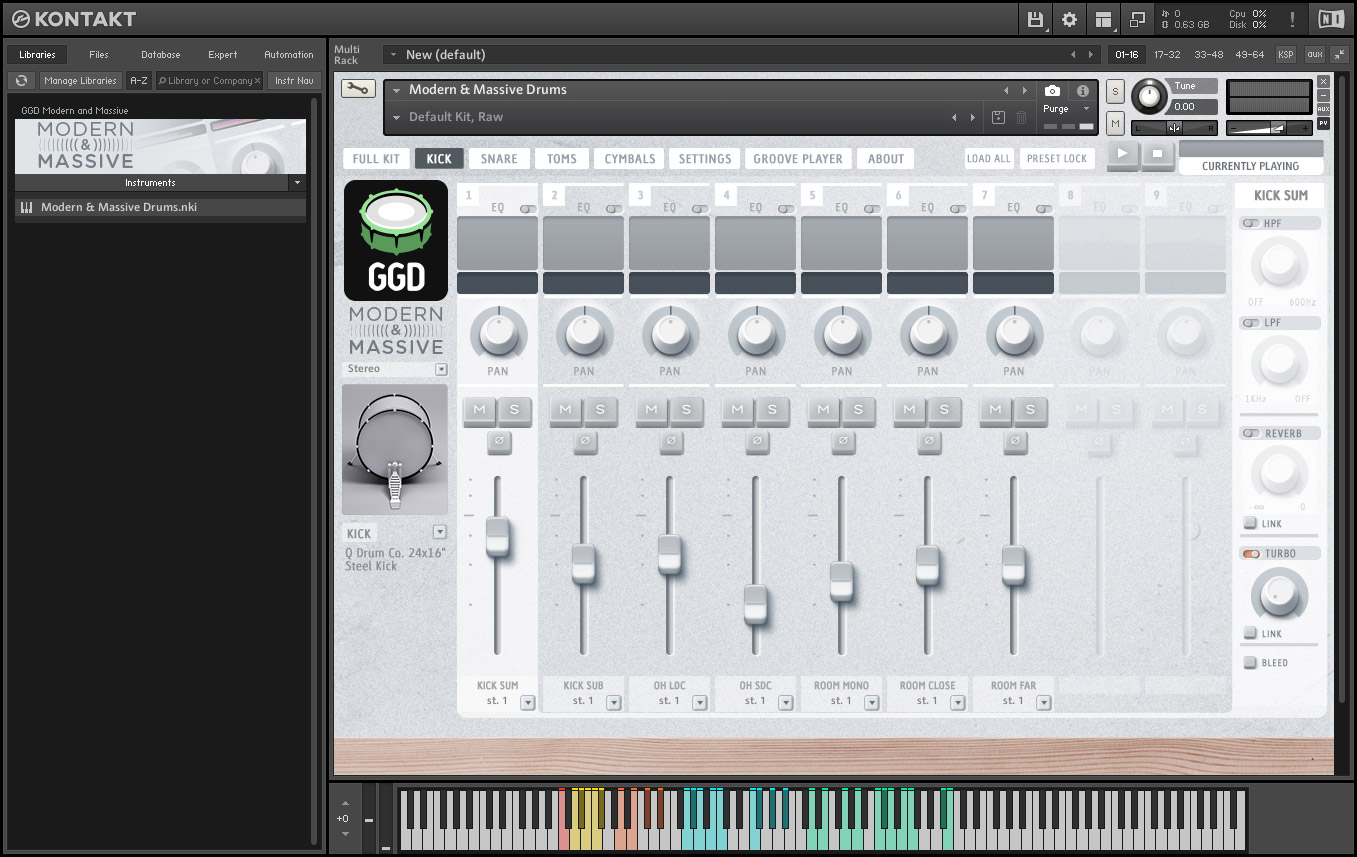
Task: Click the aux button in rack header
Action: (x=1314, y=54)
